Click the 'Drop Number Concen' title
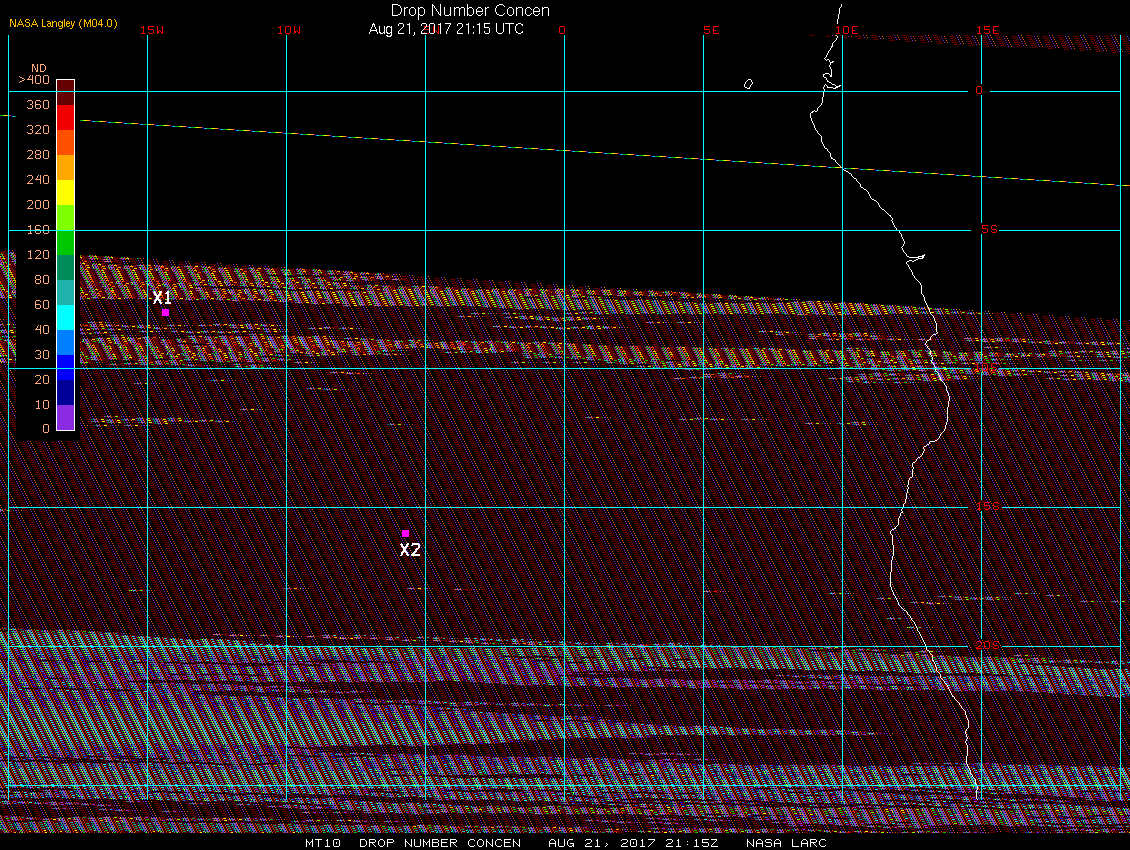 tap(470, 11)
